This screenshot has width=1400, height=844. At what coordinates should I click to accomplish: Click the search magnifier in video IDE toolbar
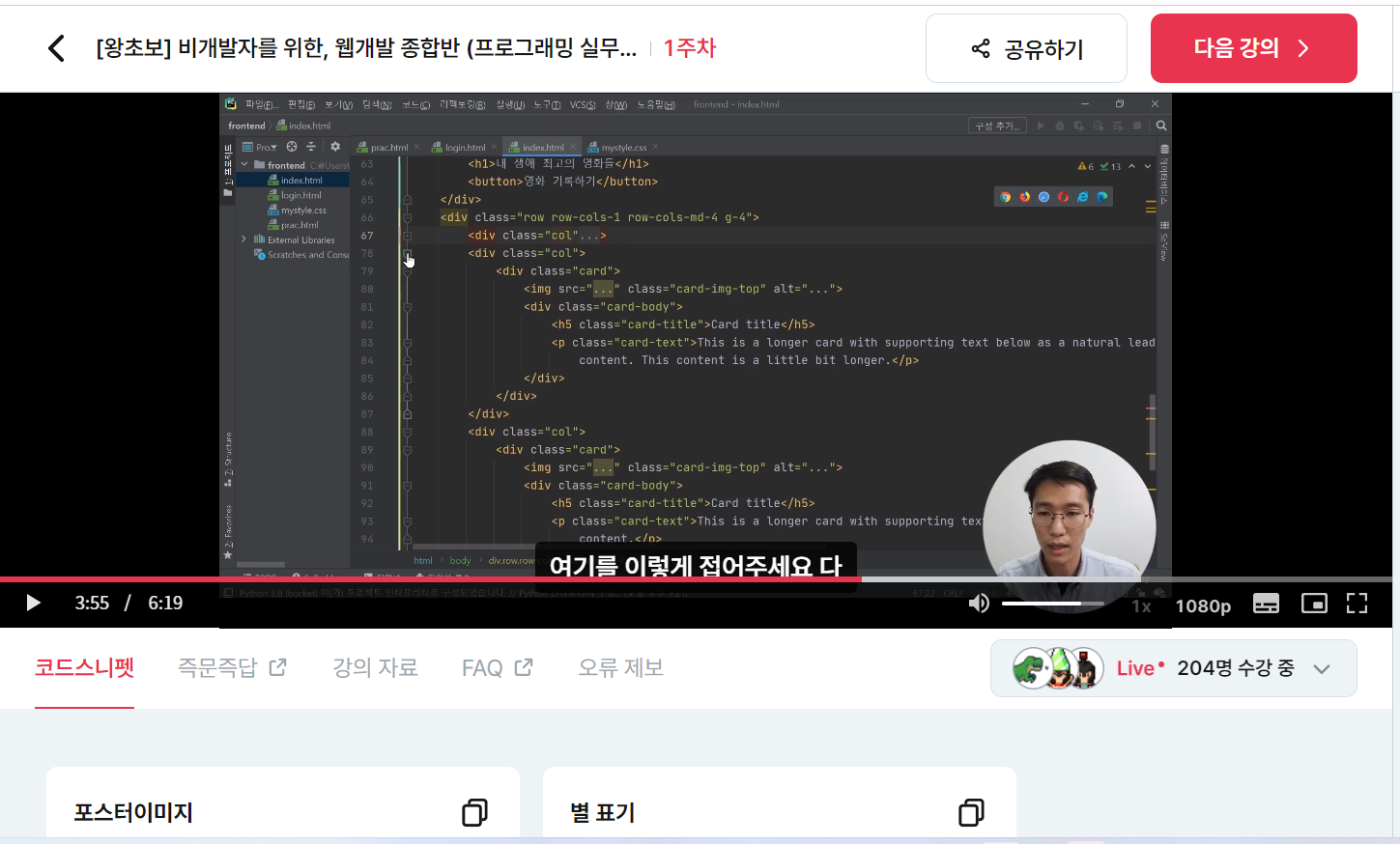(x=1161, y=126)
